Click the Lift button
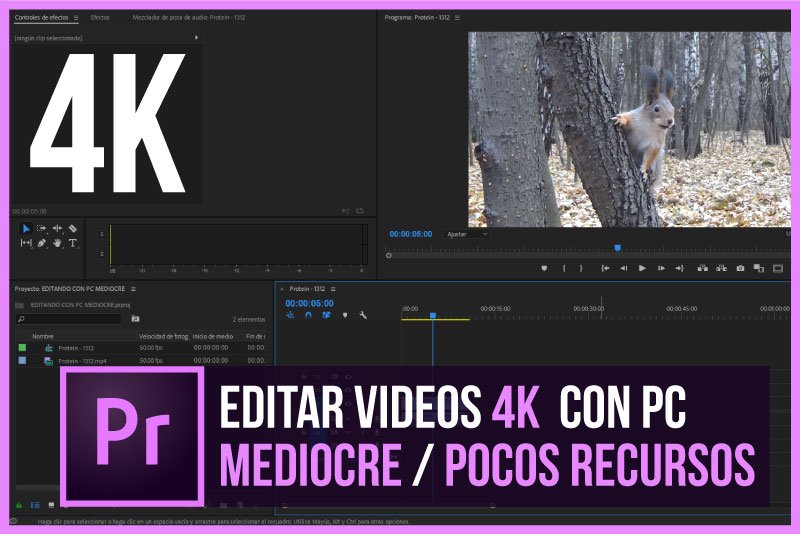 tap(703, 268)
